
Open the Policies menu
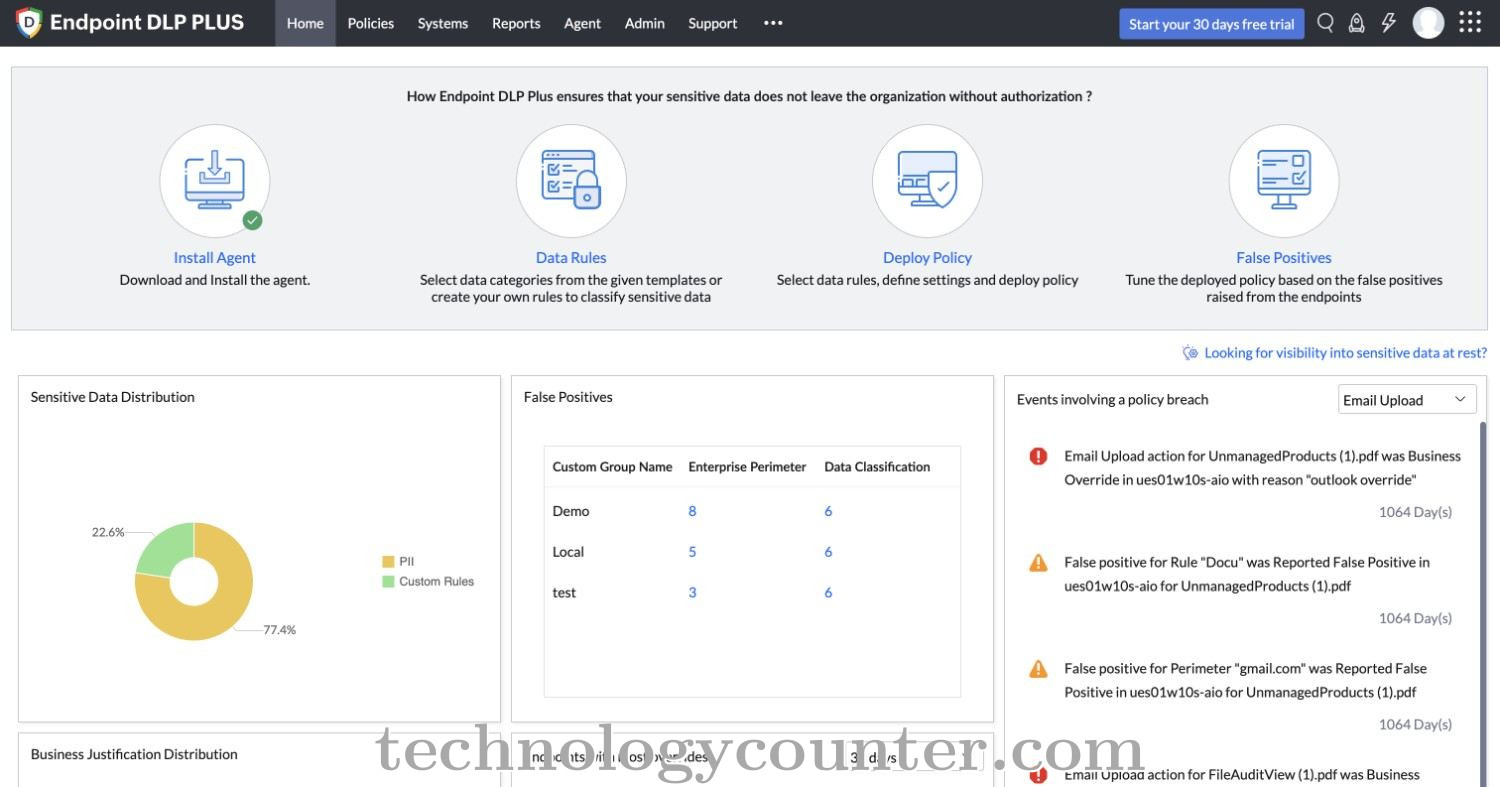[x=371, y=23]
